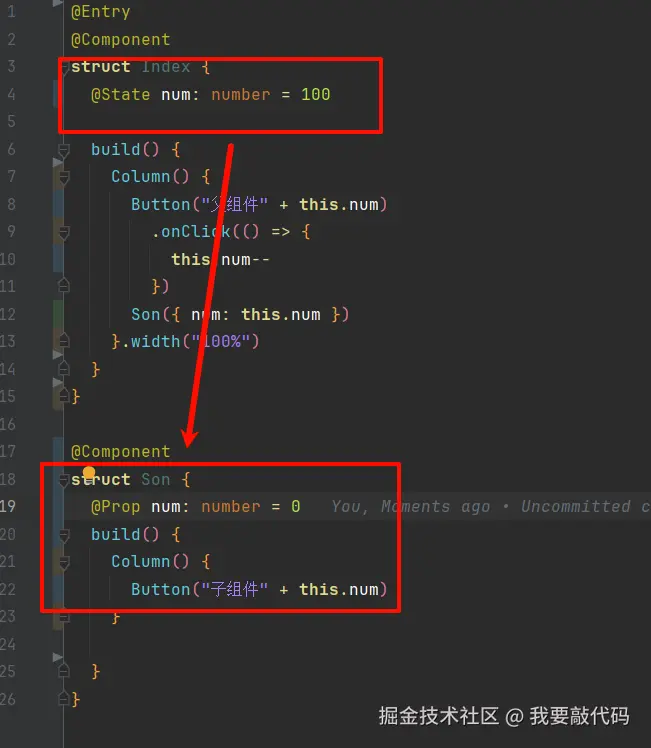651x748 pixels.
Task: Click the Column() call on line 21
Action: [150, 561]
